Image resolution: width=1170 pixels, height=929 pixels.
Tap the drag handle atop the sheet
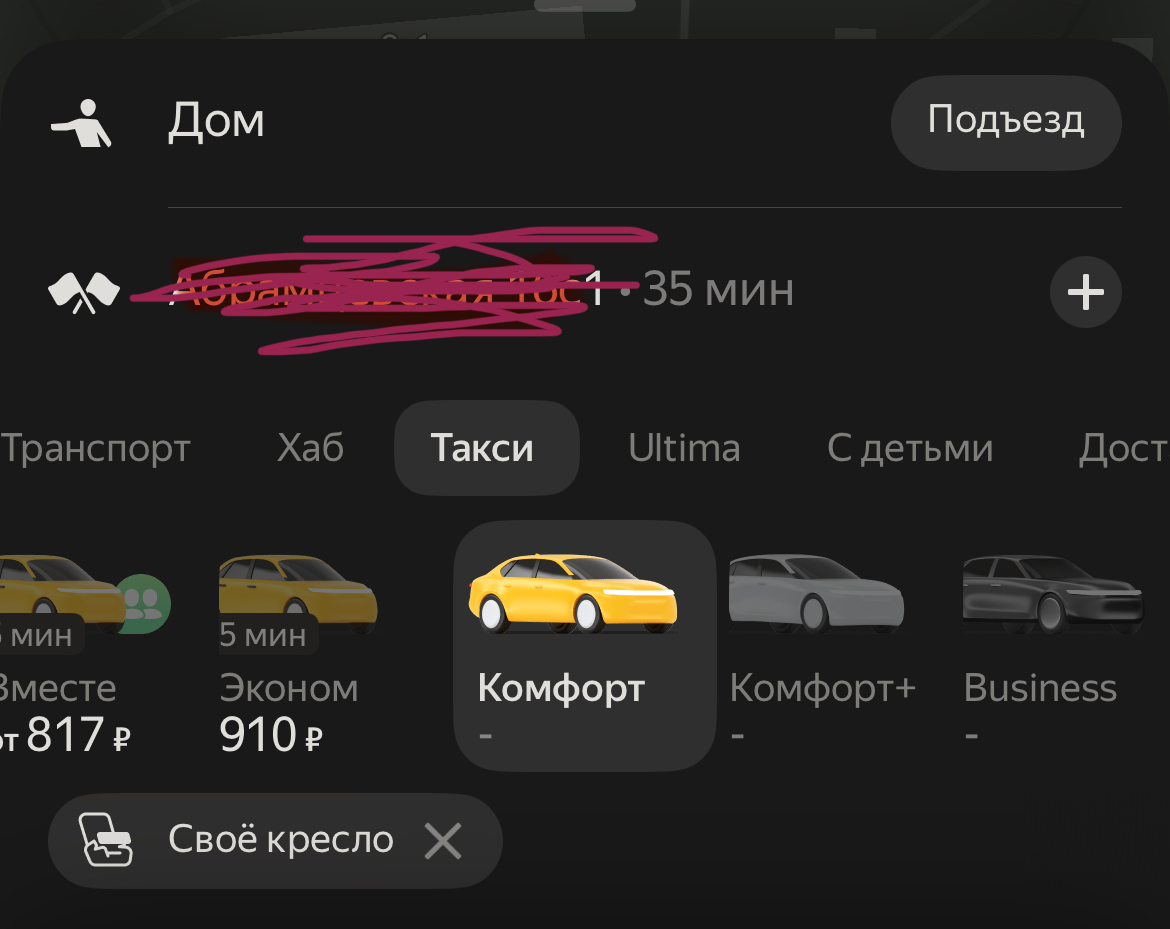(x=584, y=5)
